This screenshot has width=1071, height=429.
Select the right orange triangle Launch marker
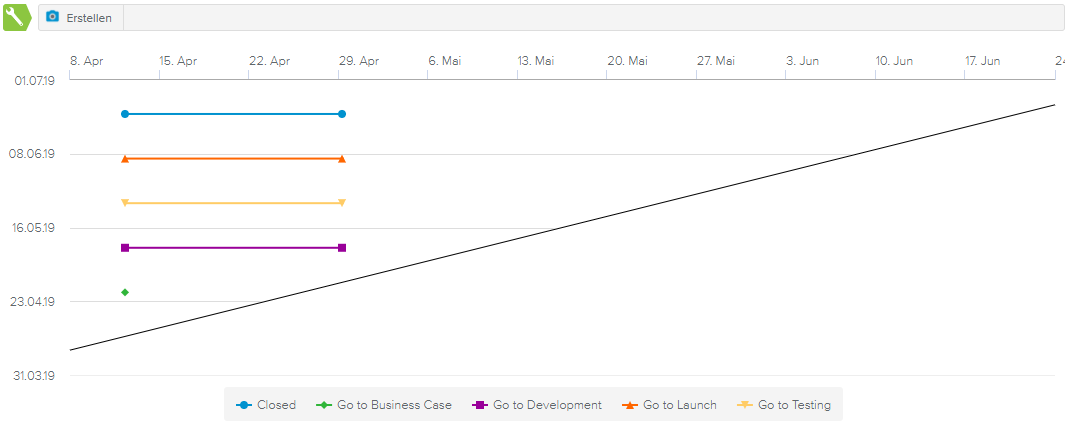coord(342,159)
